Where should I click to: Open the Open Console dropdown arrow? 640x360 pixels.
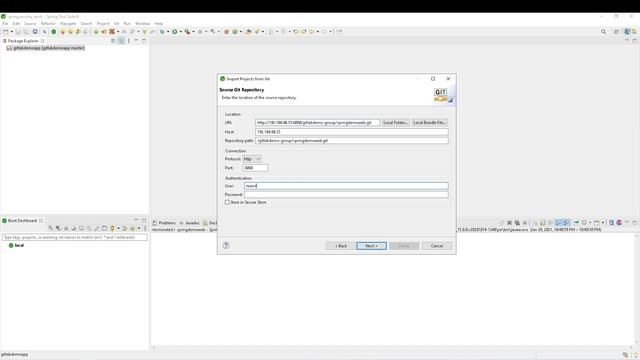point(603,223)
